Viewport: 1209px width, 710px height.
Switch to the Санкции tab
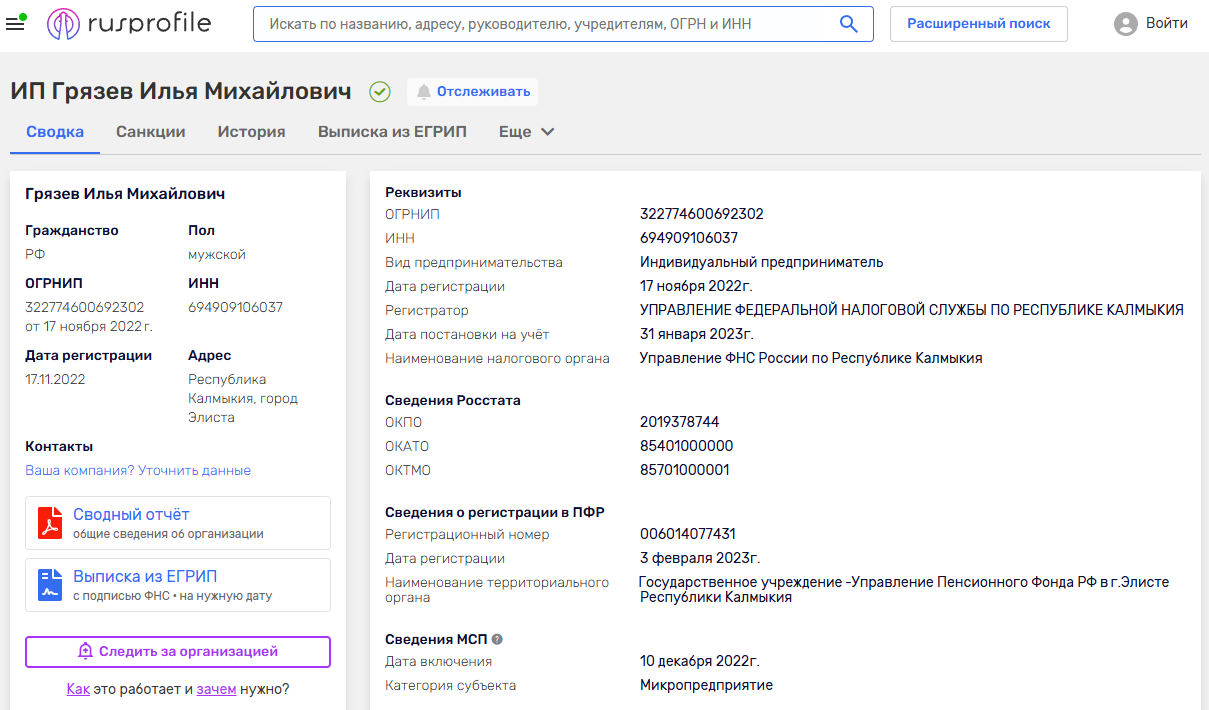tap(151, 132)
